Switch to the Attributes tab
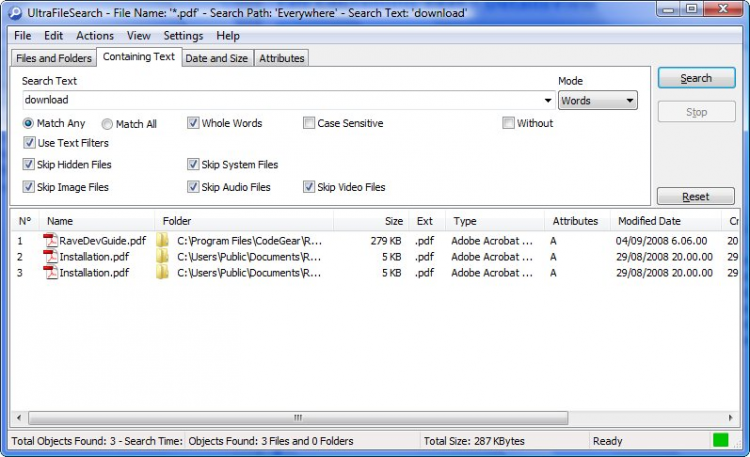The width and height of the screenshot is (750, 457). point(282,58)
